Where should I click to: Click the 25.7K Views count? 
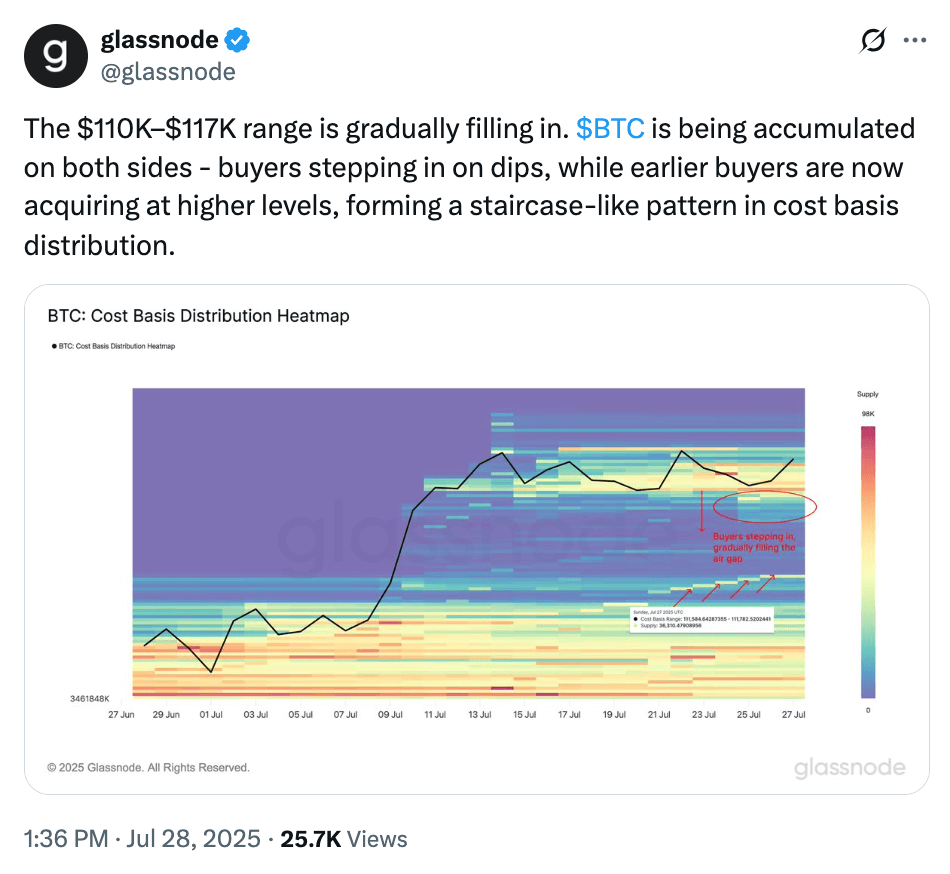point(344,838)
